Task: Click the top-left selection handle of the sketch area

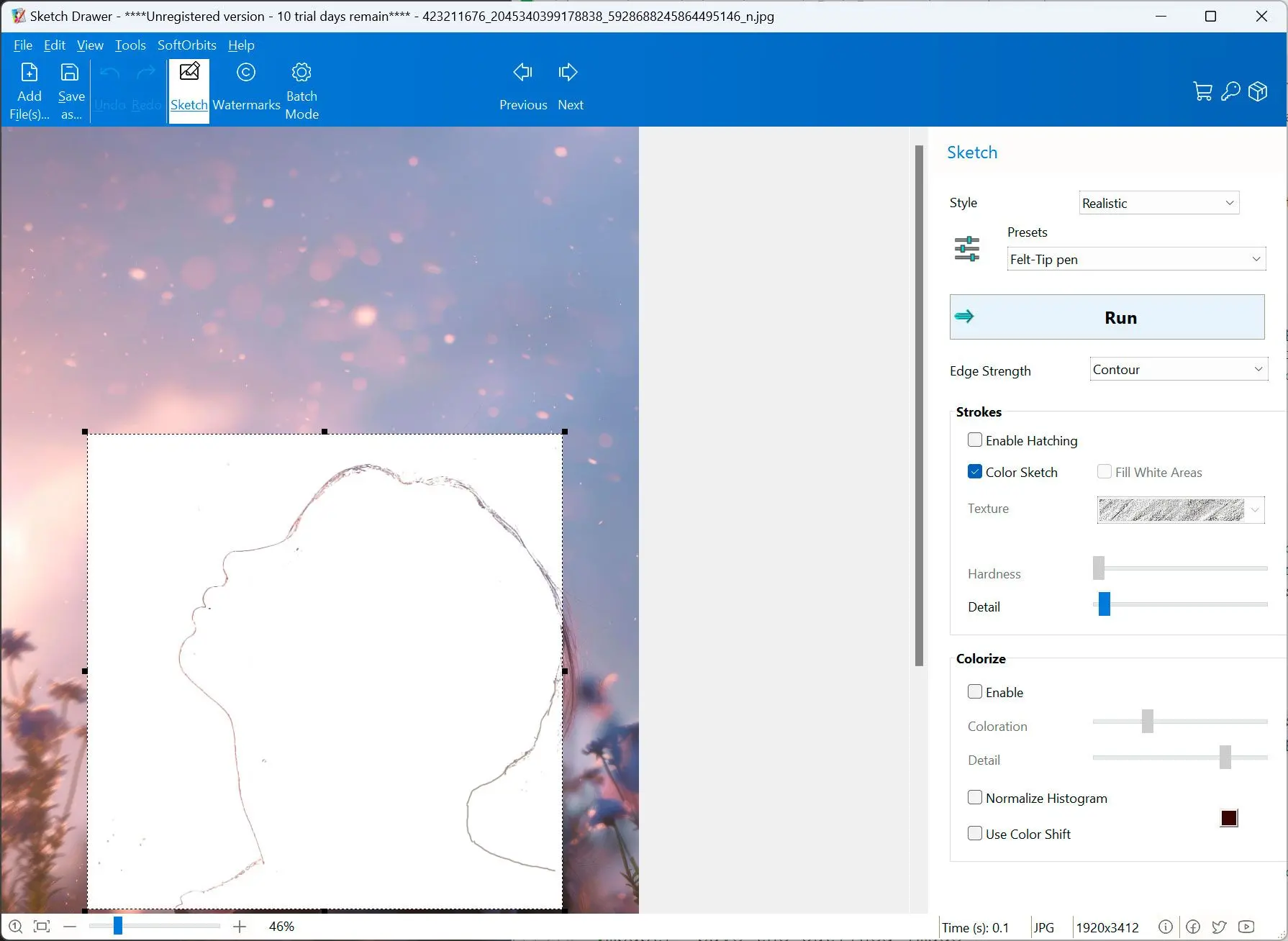Action: click(85, 432)
